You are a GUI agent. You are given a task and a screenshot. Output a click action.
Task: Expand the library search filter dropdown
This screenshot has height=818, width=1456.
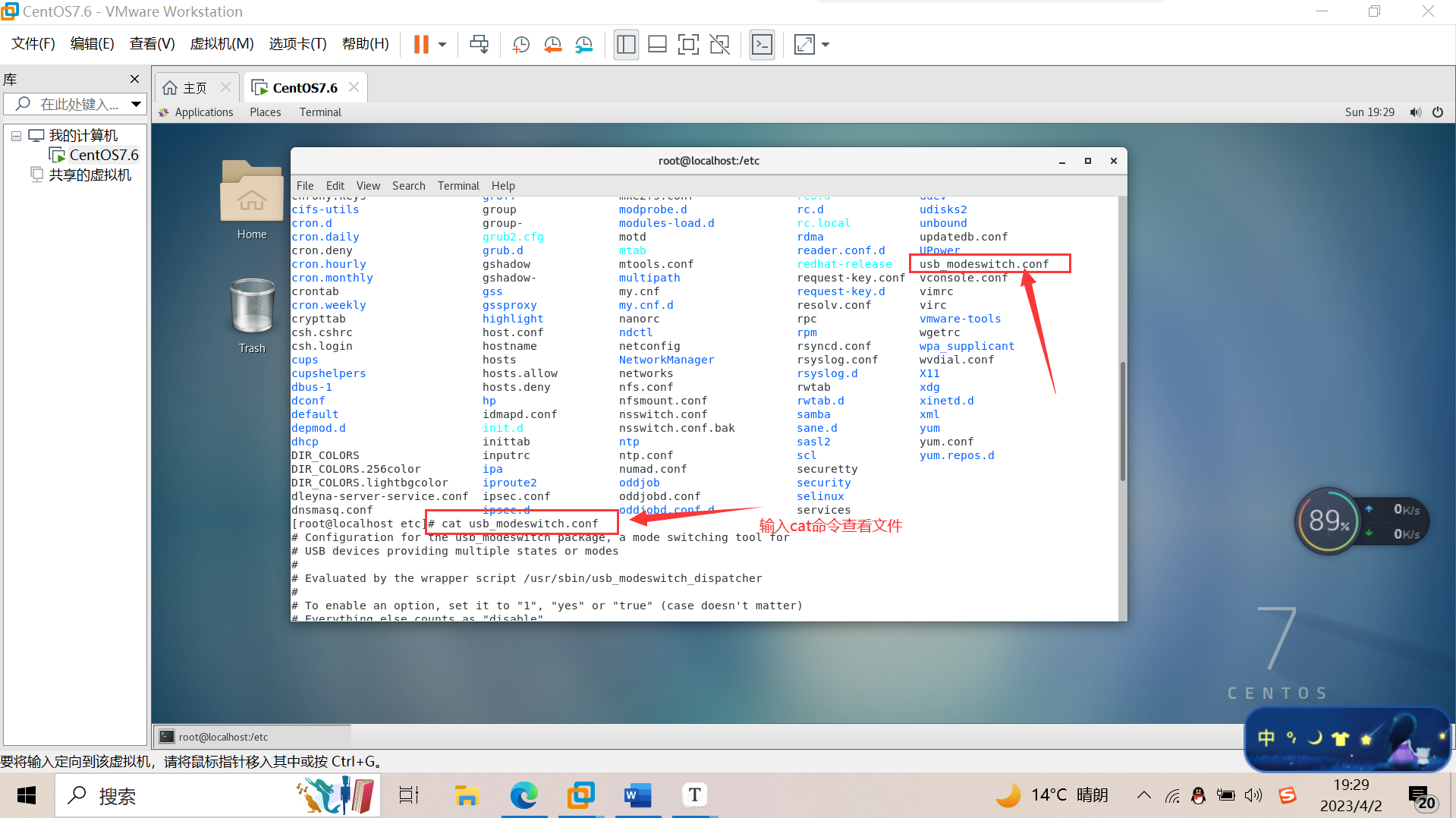[136, 104]
